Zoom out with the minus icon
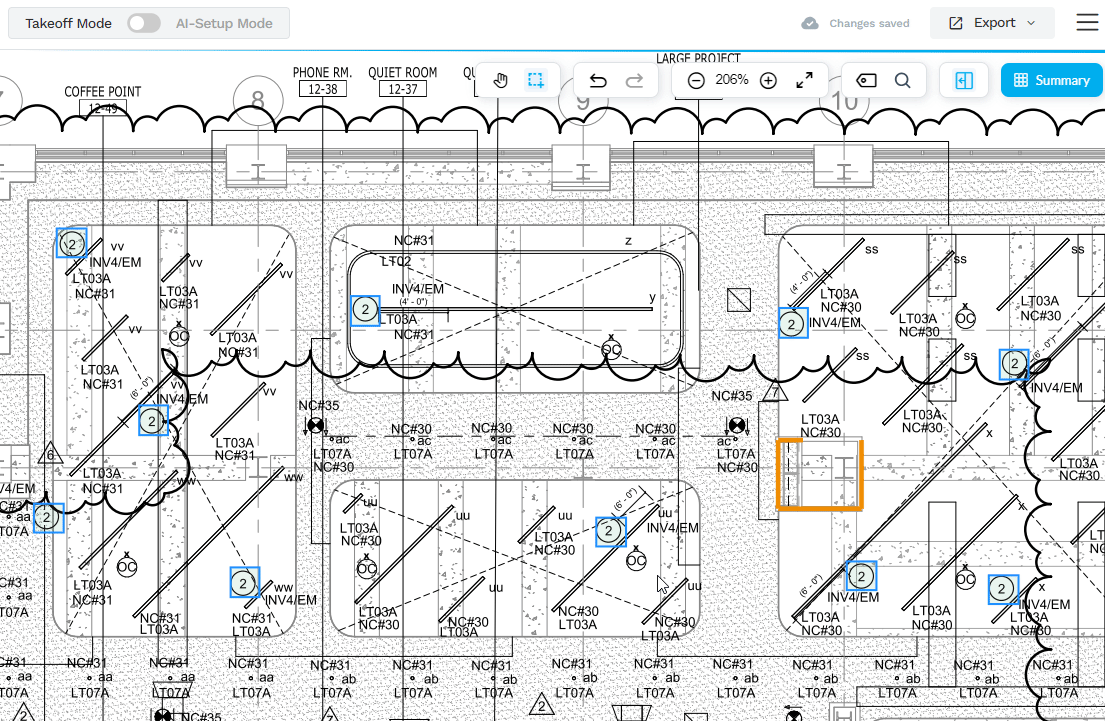Viewport: 1105px width, 721px height. 696,81
